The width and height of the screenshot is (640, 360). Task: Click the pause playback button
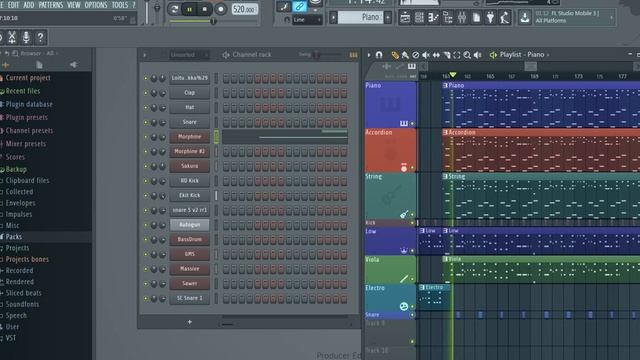[x=189, y=9]
